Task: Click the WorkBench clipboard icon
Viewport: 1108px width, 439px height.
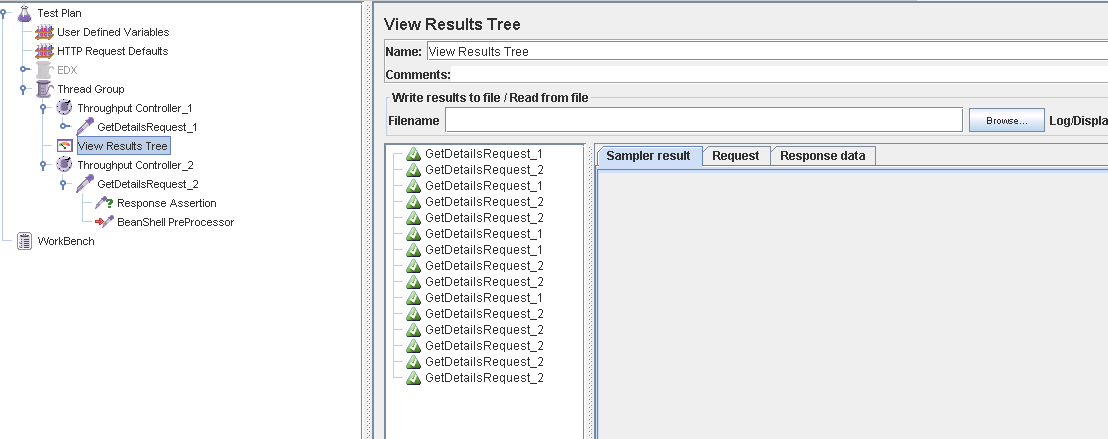Action: click(25, 241)
